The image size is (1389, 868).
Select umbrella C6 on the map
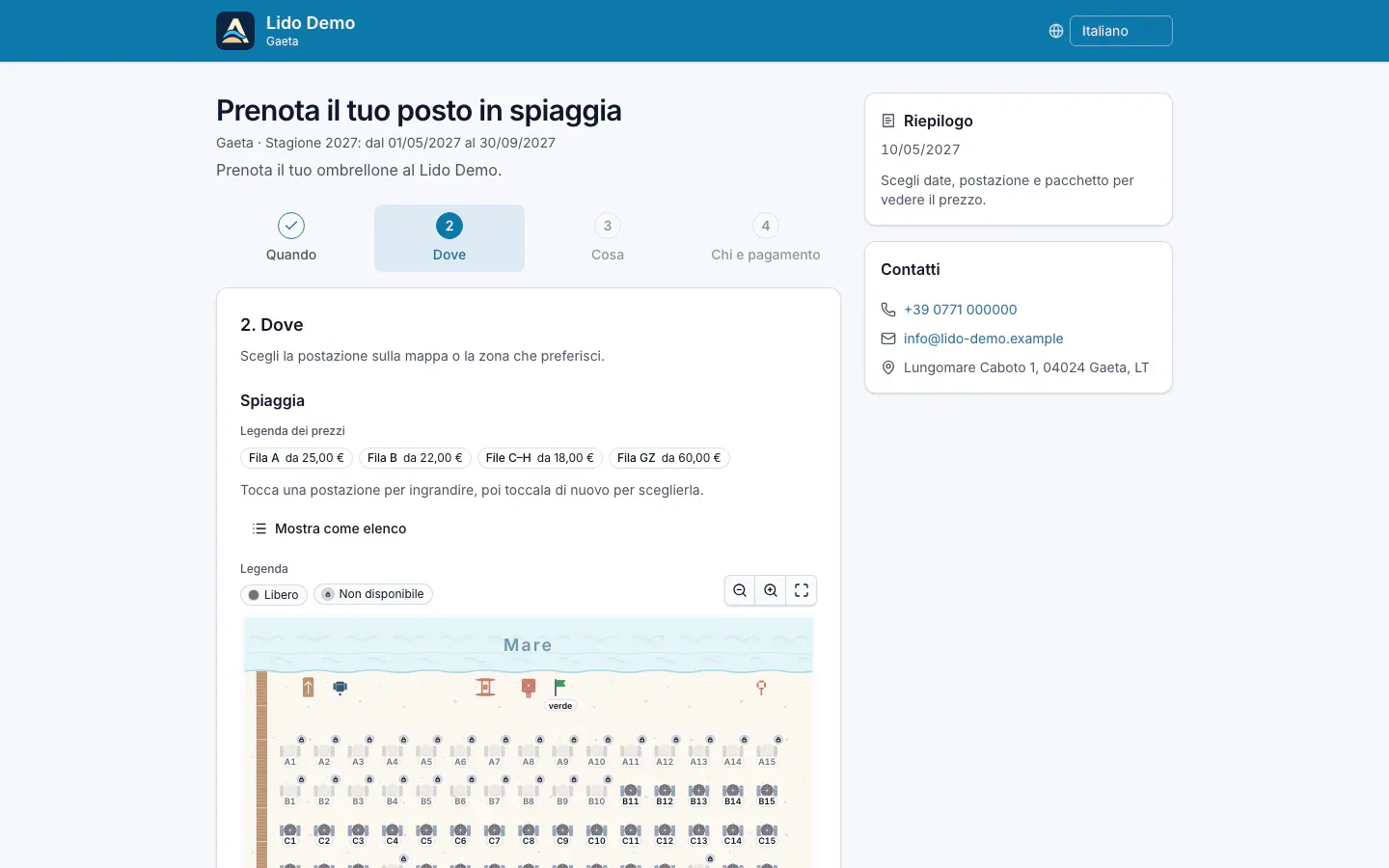pos(460,833)
